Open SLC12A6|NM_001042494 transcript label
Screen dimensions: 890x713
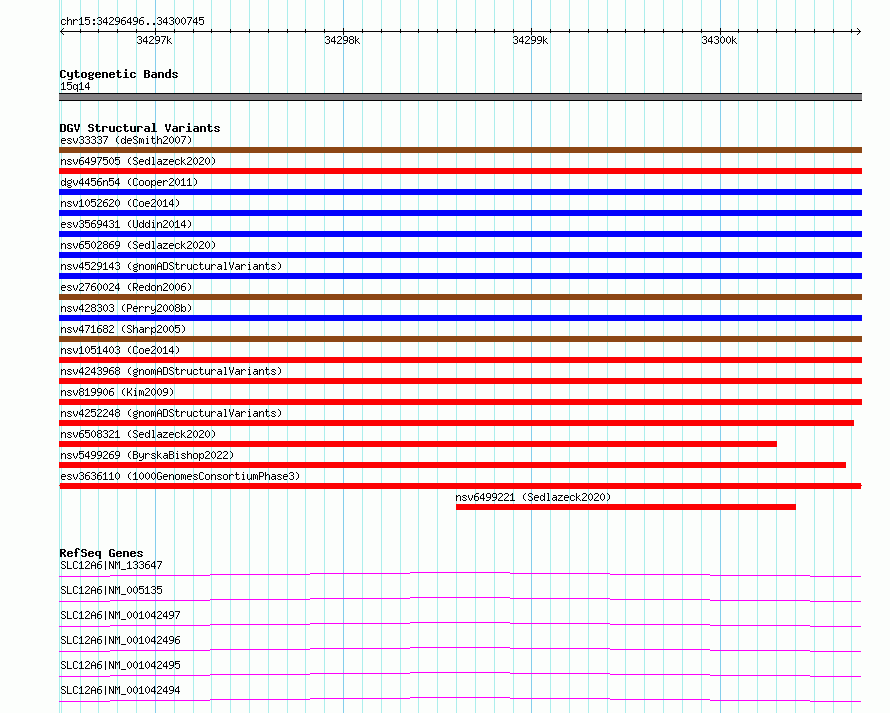[120, 690]
